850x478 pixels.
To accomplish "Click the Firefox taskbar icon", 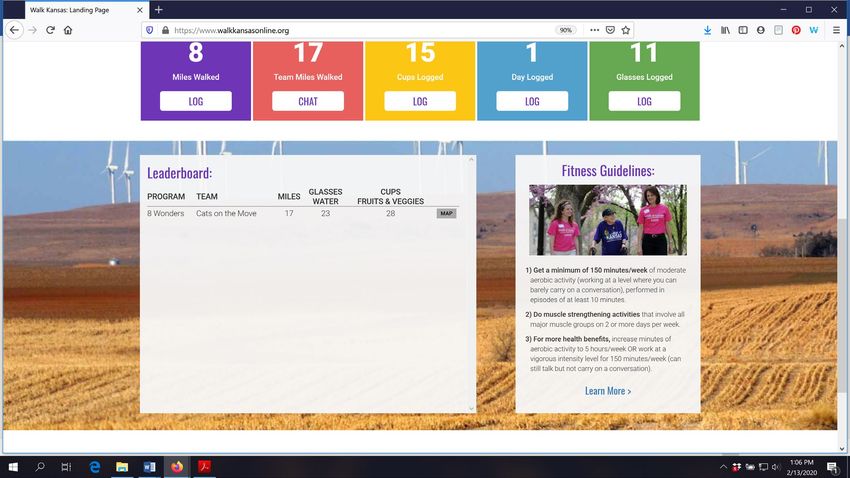I will coord(177,467).
